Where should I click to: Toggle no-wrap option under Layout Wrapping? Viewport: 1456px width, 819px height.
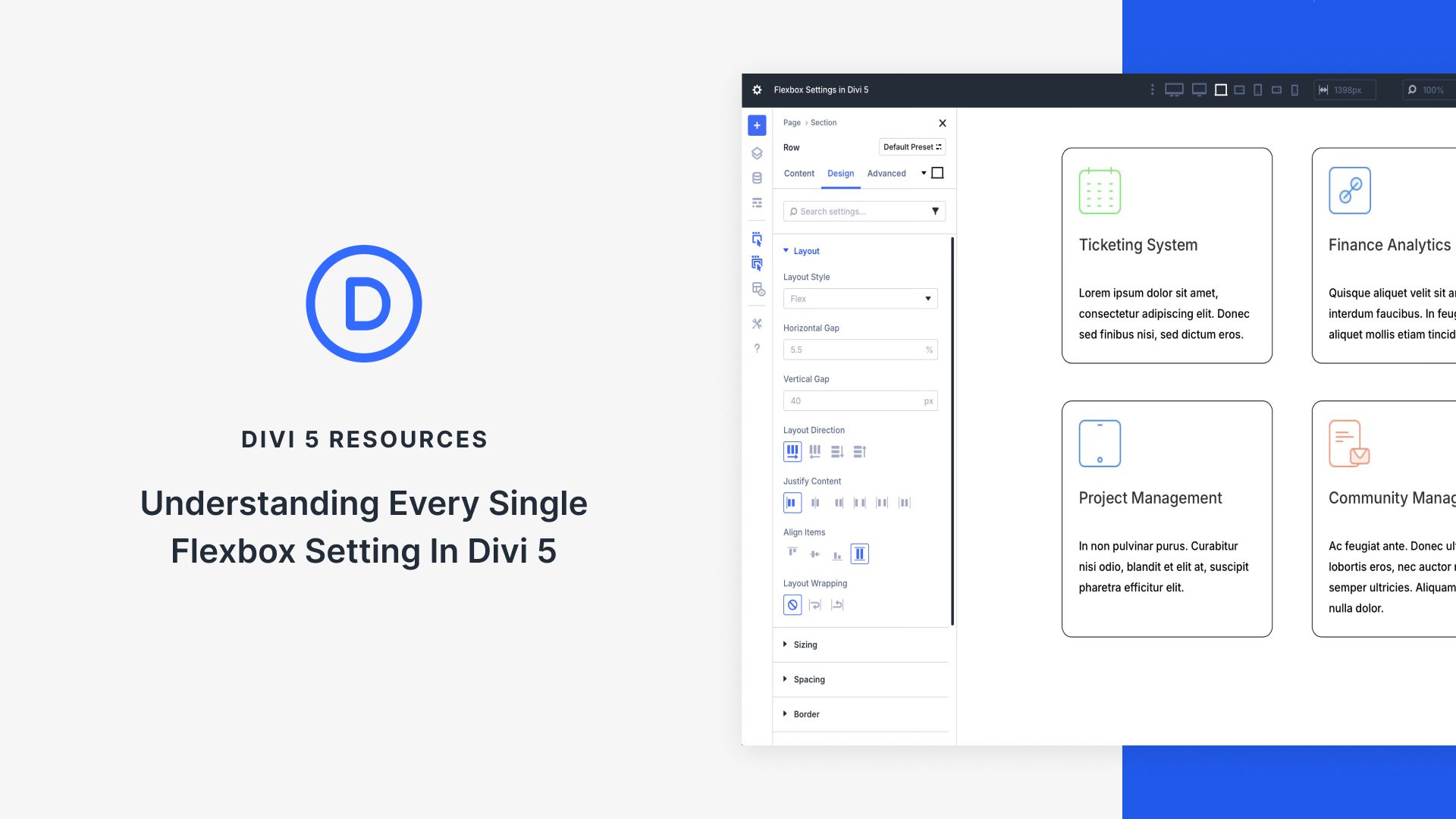[792, 604]
